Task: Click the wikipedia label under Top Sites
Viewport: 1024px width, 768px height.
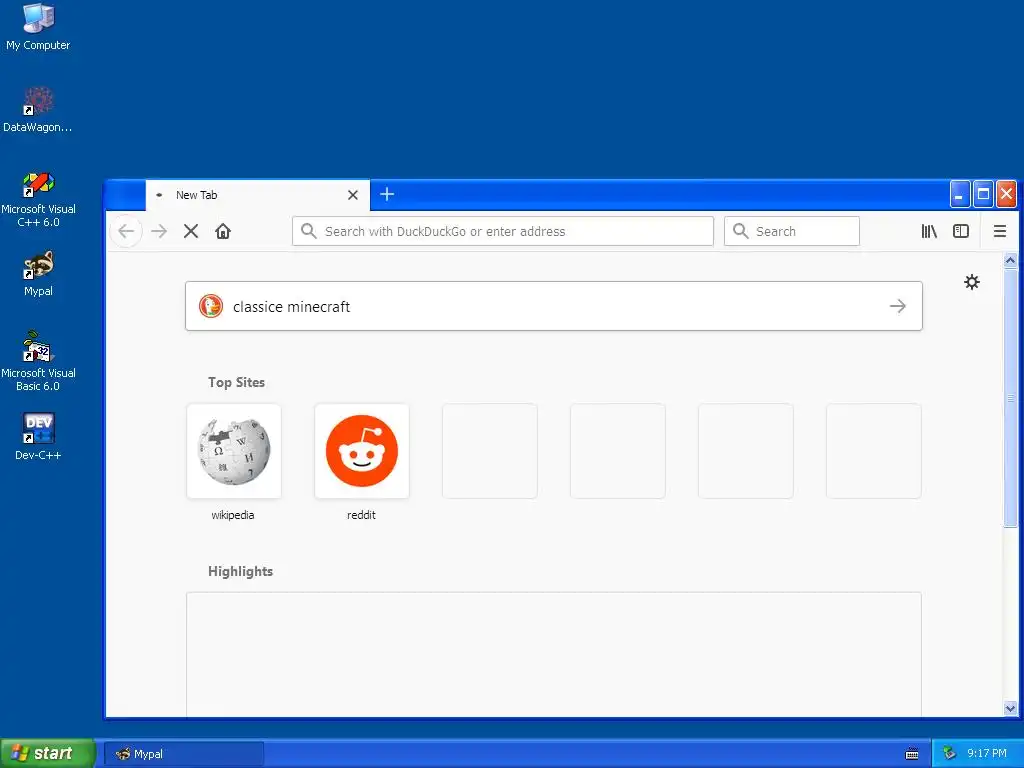Action: 232,515
